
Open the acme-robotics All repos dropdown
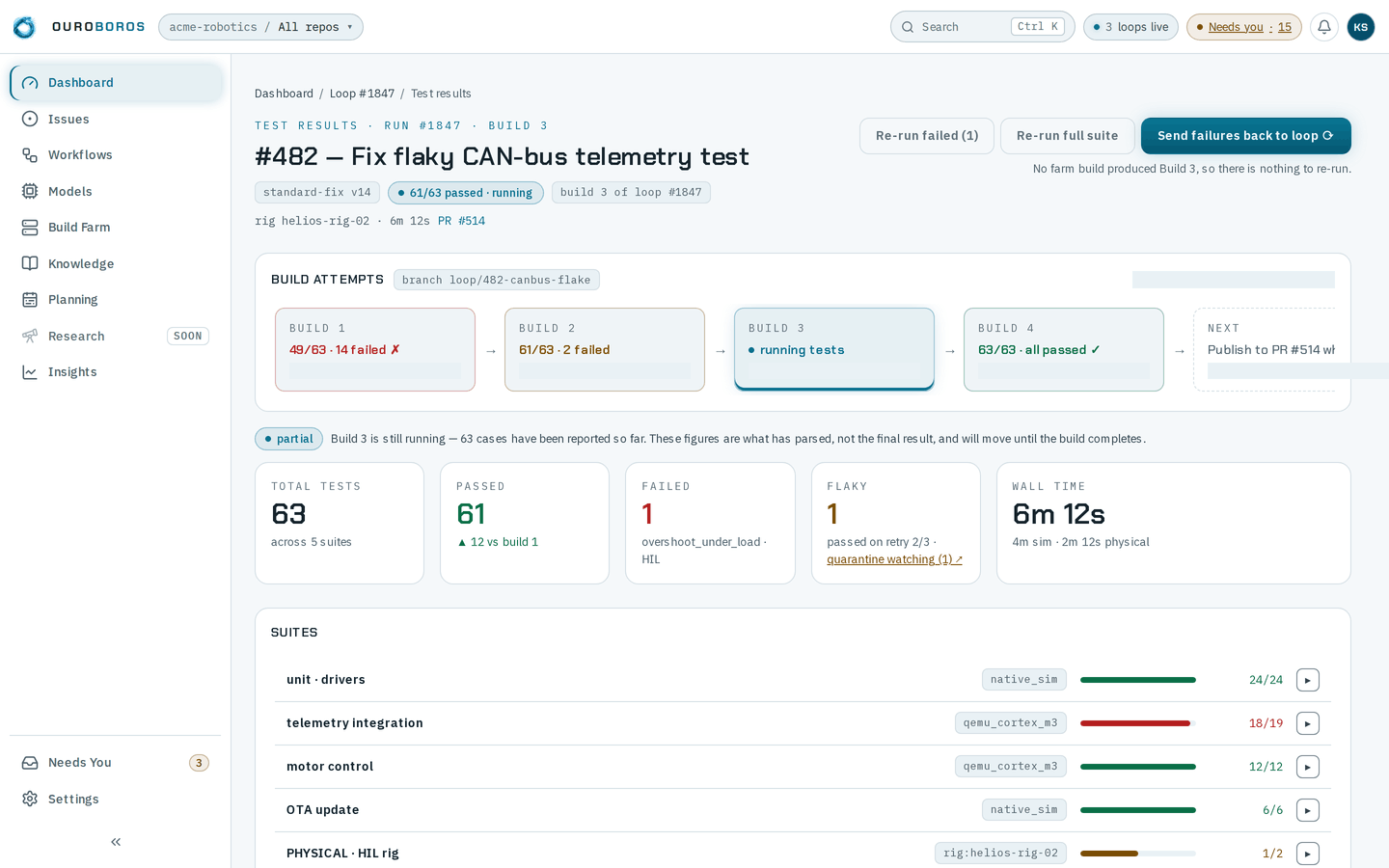[260, 27]
